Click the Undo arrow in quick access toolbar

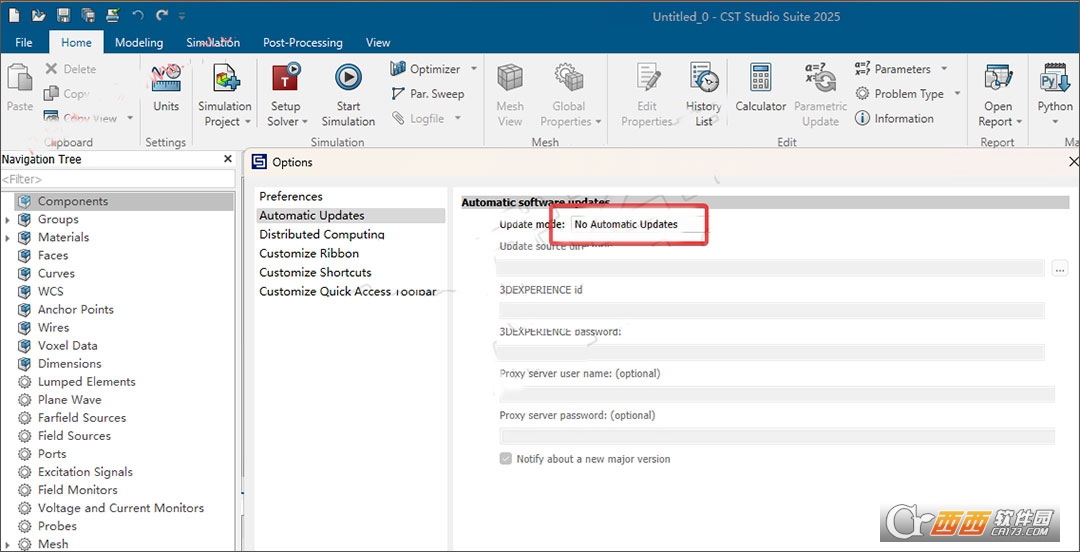tap(138, 14)
